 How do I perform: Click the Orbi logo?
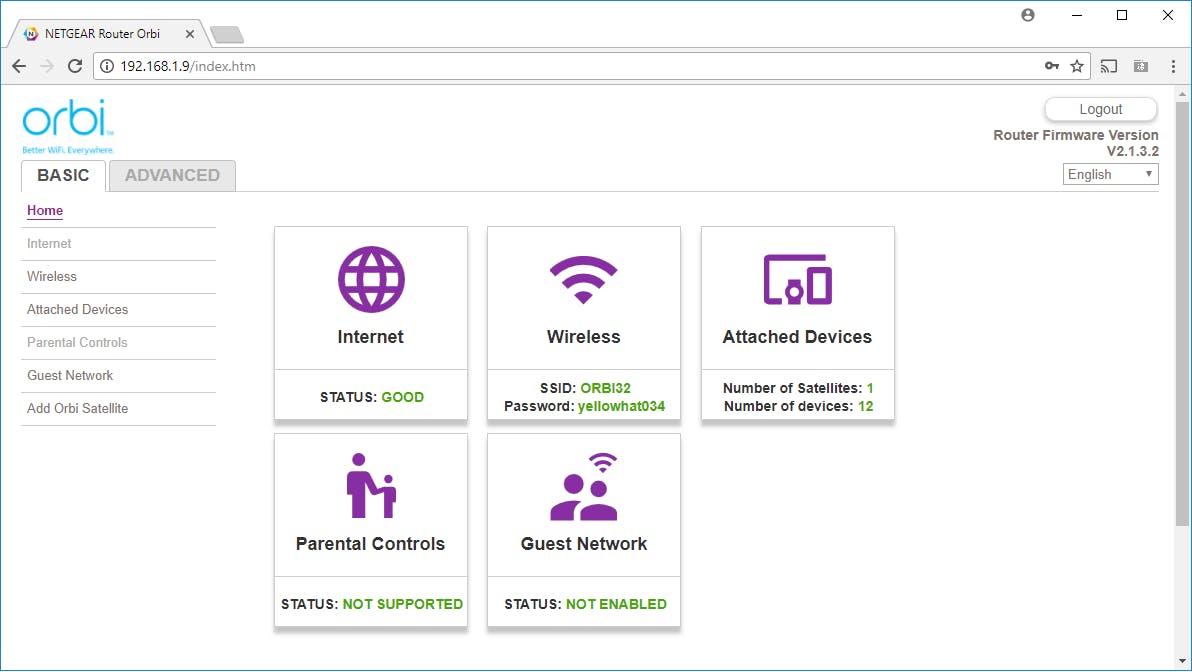click(68, 126)
